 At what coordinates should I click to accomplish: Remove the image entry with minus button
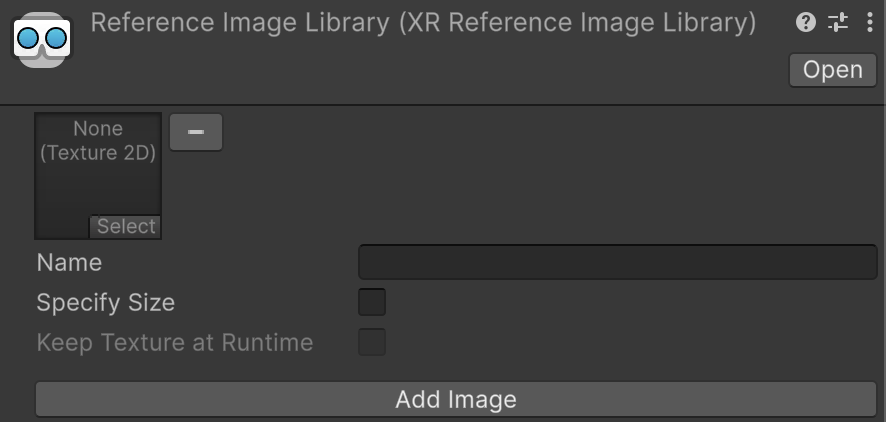click(x=196, y=132)
